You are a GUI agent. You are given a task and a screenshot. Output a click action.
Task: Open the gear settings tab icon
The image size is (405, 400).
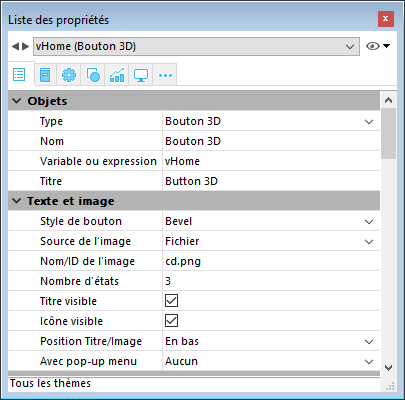[x=69, y=75]
